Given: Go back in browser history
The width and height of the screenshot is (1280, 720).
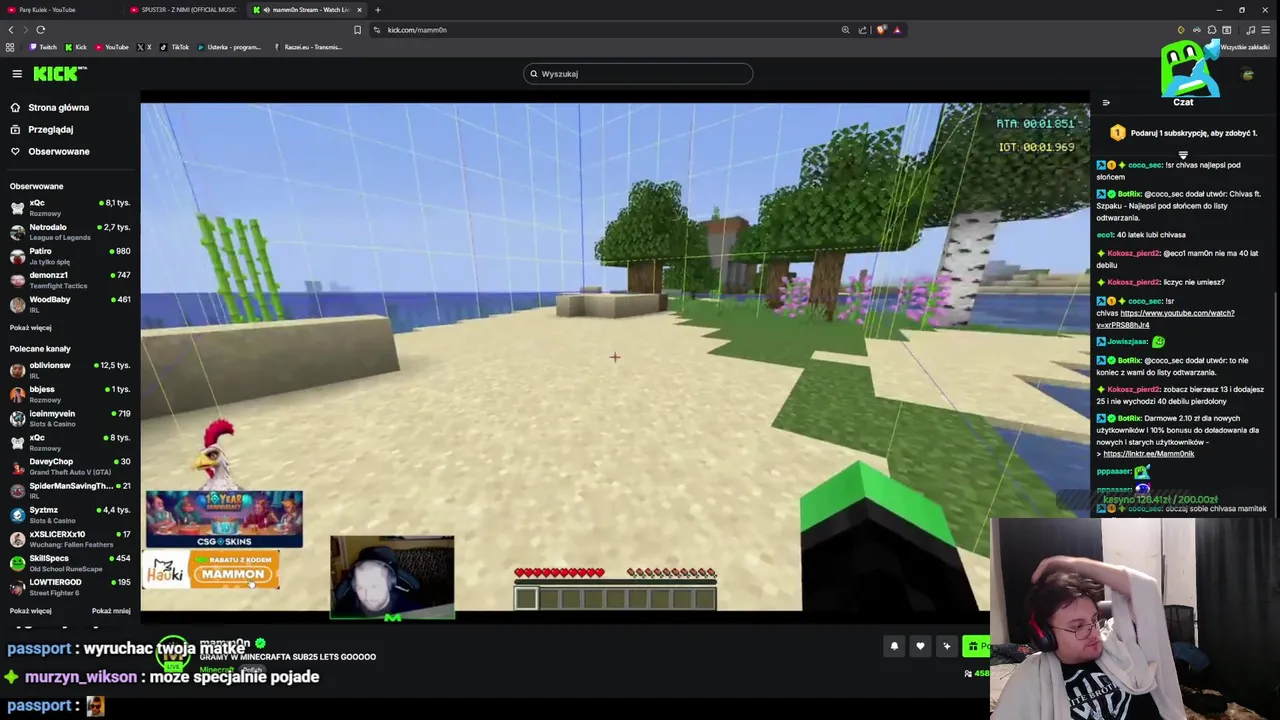Looking at the screenshot, I should click(11, 30).
